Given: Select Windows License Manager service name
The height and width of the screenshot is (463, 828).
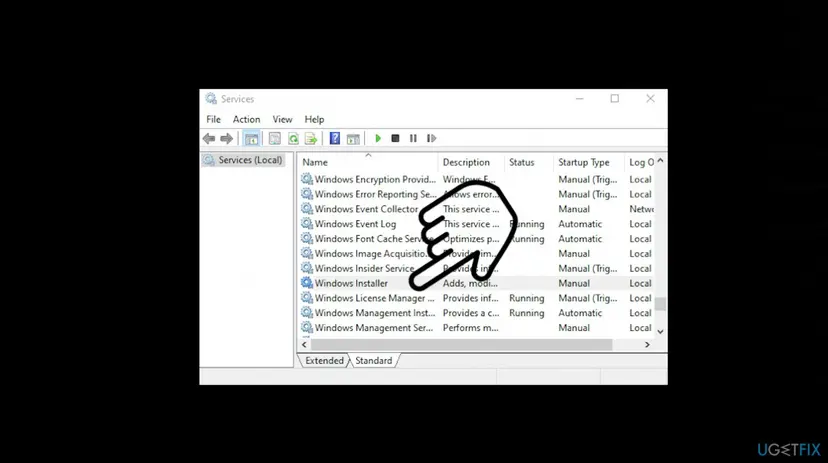Looking at the screenshot, I should tap(374, 298).
